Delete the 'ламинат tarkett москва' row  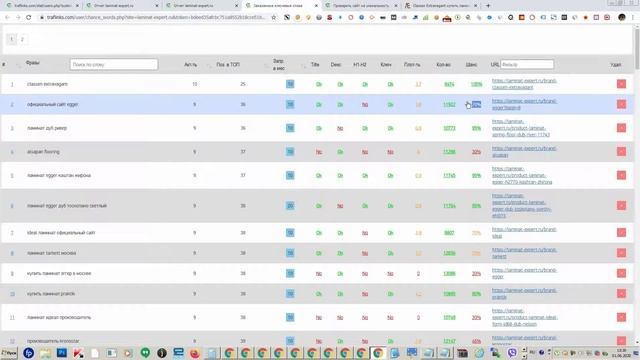(x=621, y=253)
